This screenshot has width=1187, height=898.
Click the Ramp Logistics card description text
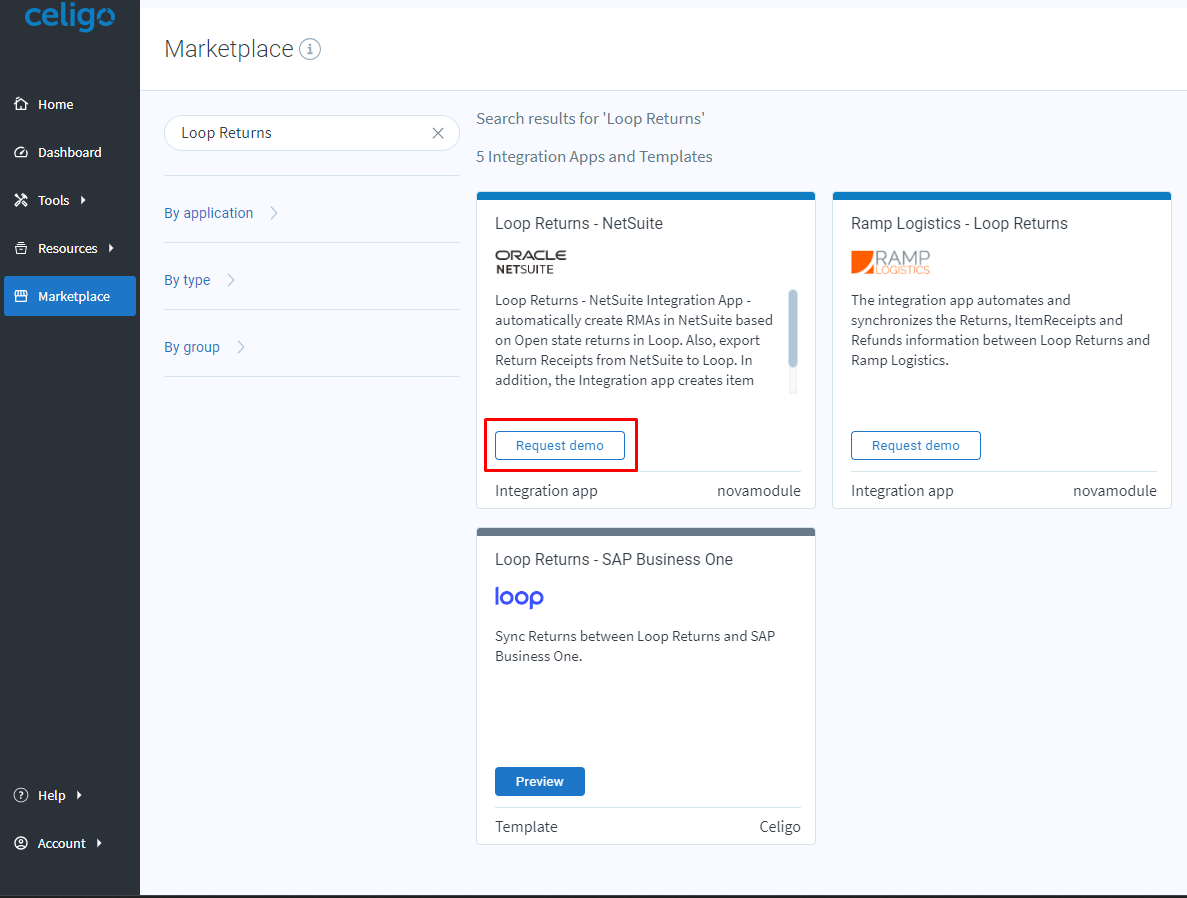tap(1000, 330)
